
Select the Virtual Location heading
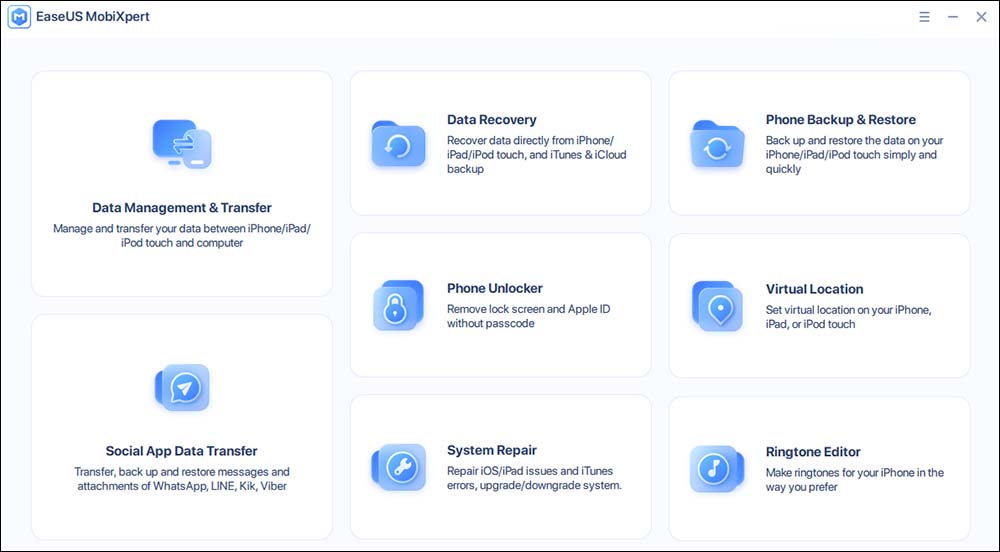(x=814, y=289)
